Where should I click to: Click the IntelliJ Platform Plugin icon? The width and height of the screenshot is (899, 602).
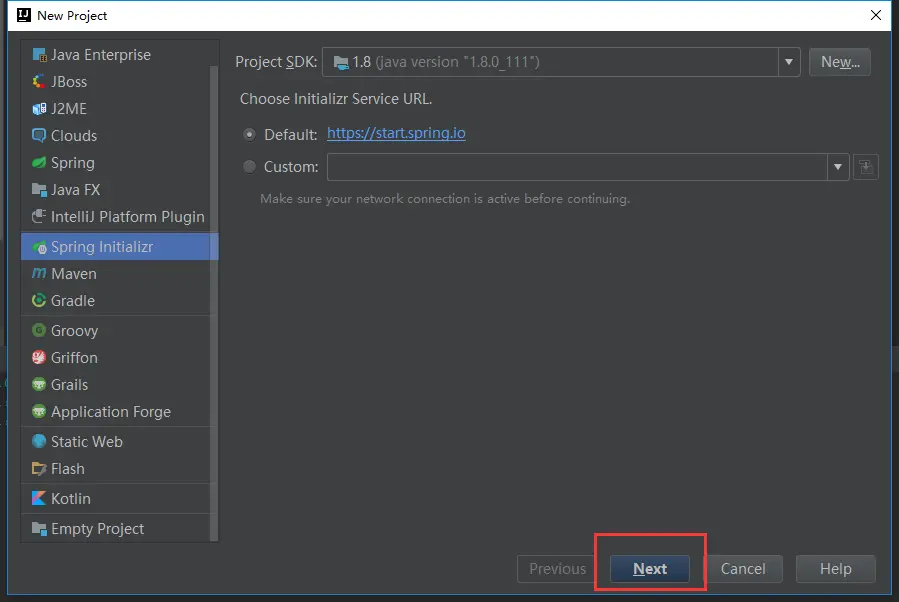tap(39, 217)
